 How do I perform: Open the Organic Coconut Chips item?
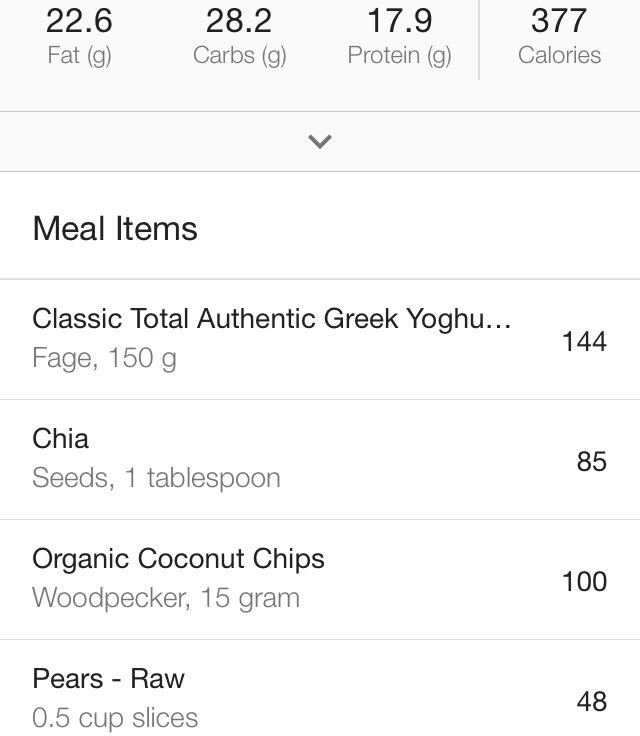(178, 559)
